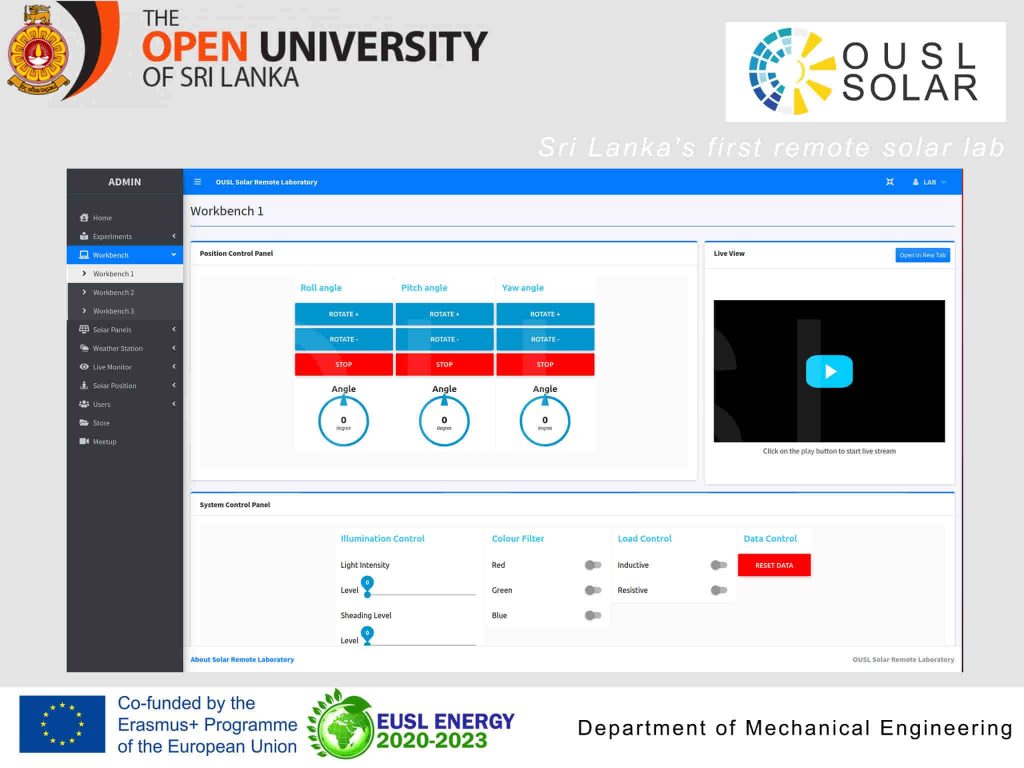Expand the Weather Station chevron
1024x768 pixels.
pos(174,348)
